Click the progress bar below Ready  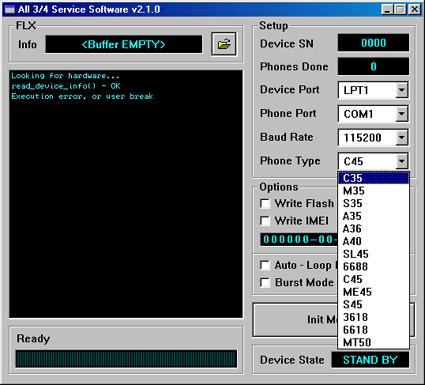[126, 359]
